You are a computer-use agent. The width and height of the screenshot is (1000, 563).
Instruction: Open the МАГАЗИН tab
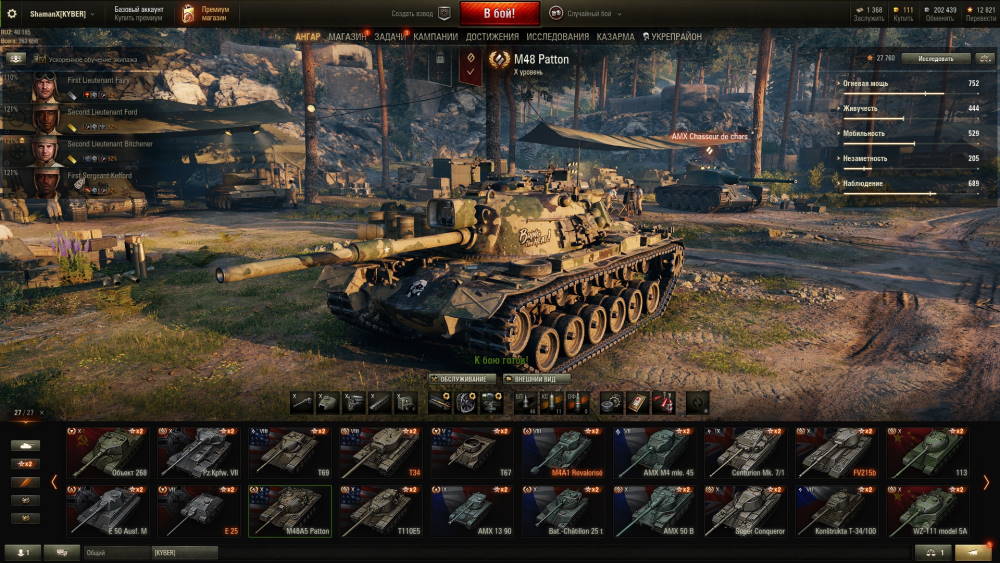point(347,37)
